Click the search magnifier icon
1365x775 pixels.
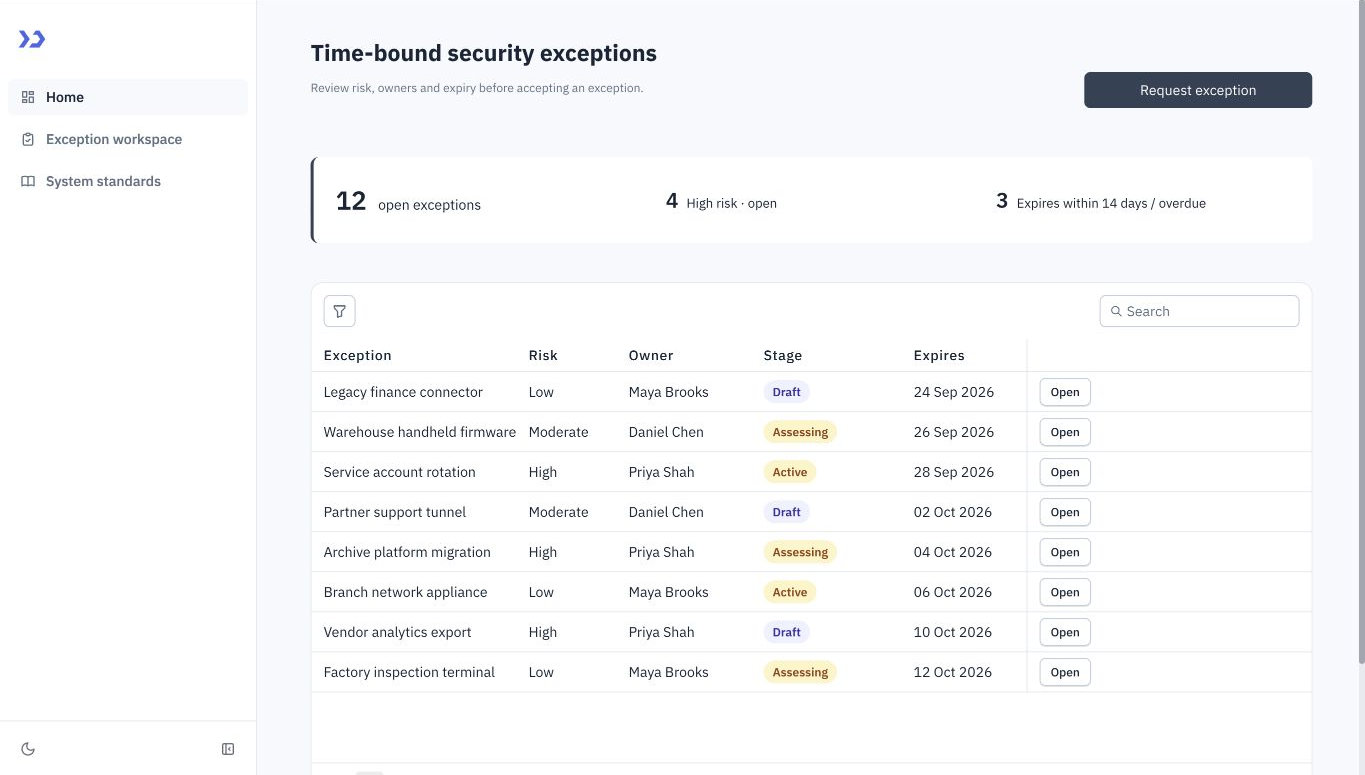(1116, 311)
